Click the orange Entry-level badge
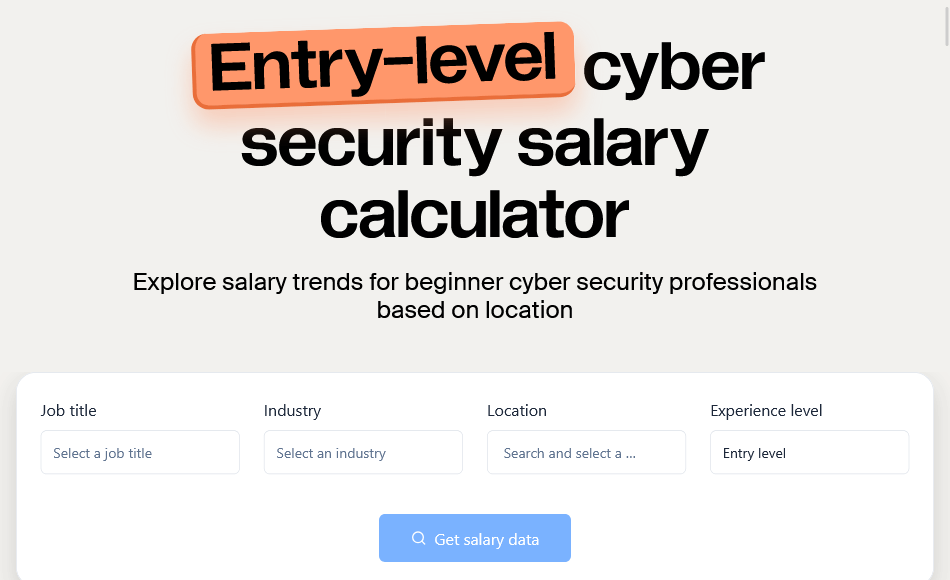Image resolution: width=950 pixels, height=580 pixels. point(383,64)
